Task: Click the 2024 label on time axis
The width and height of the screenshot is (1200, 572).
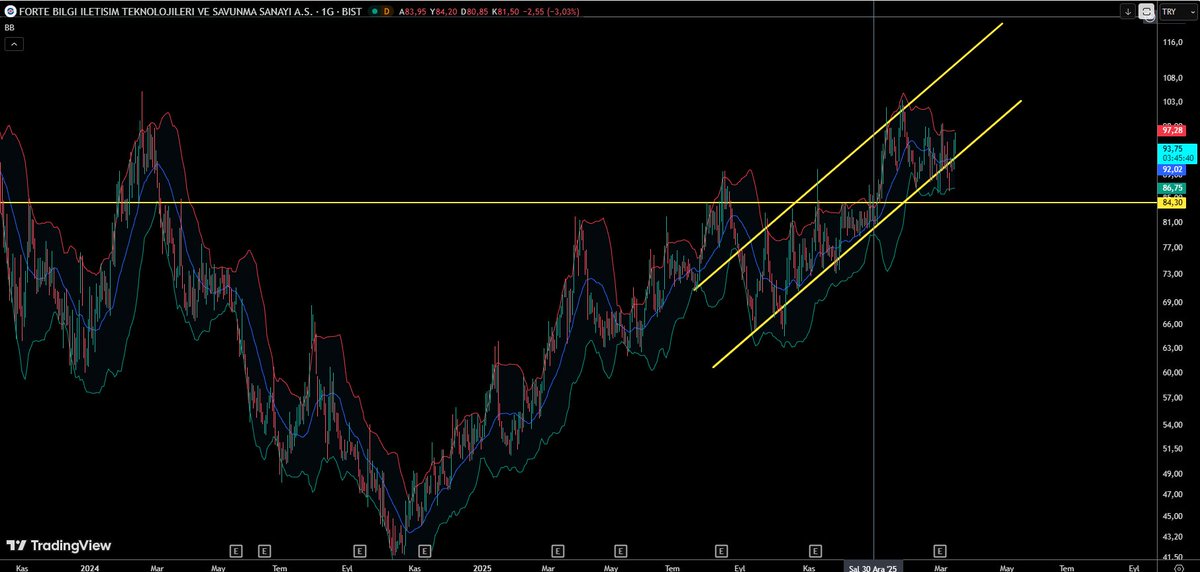Action: point(90,566)
